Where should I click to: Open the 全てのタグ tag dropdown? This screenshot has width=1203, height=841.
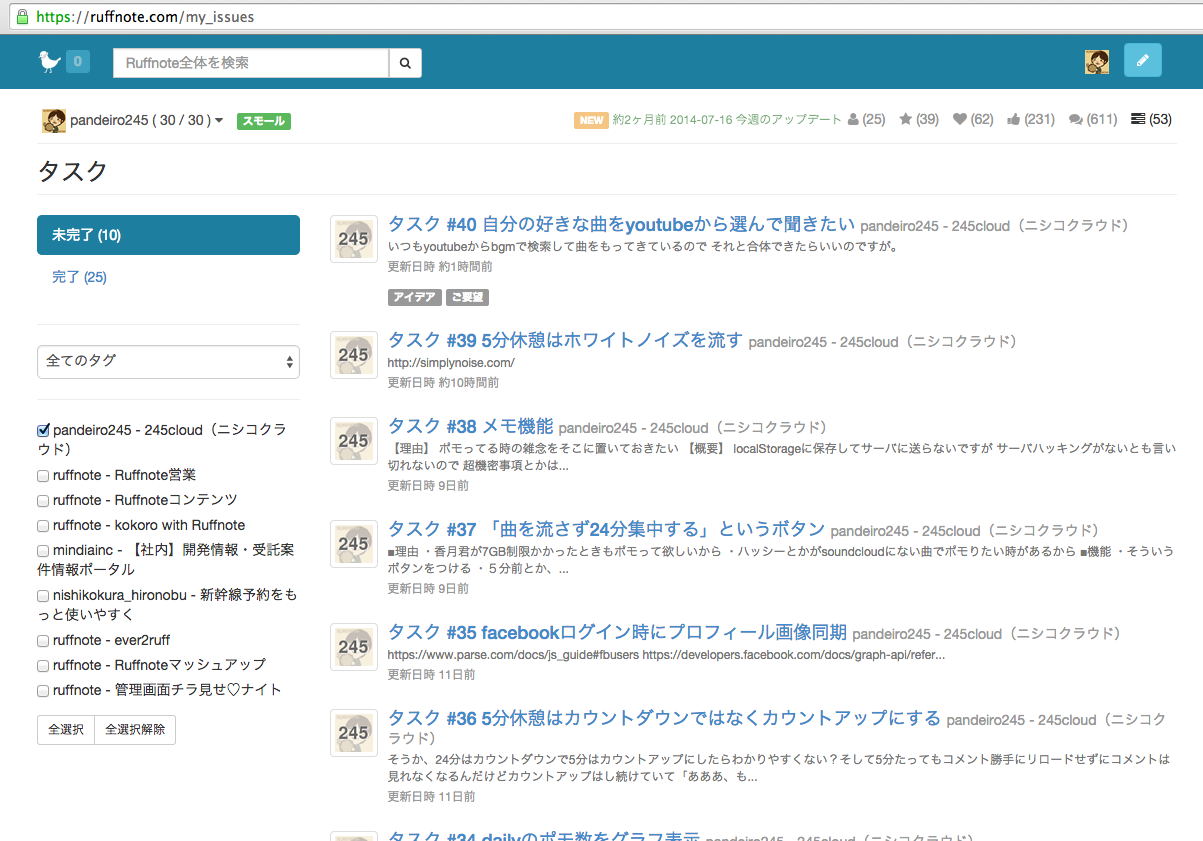[168, 361]
